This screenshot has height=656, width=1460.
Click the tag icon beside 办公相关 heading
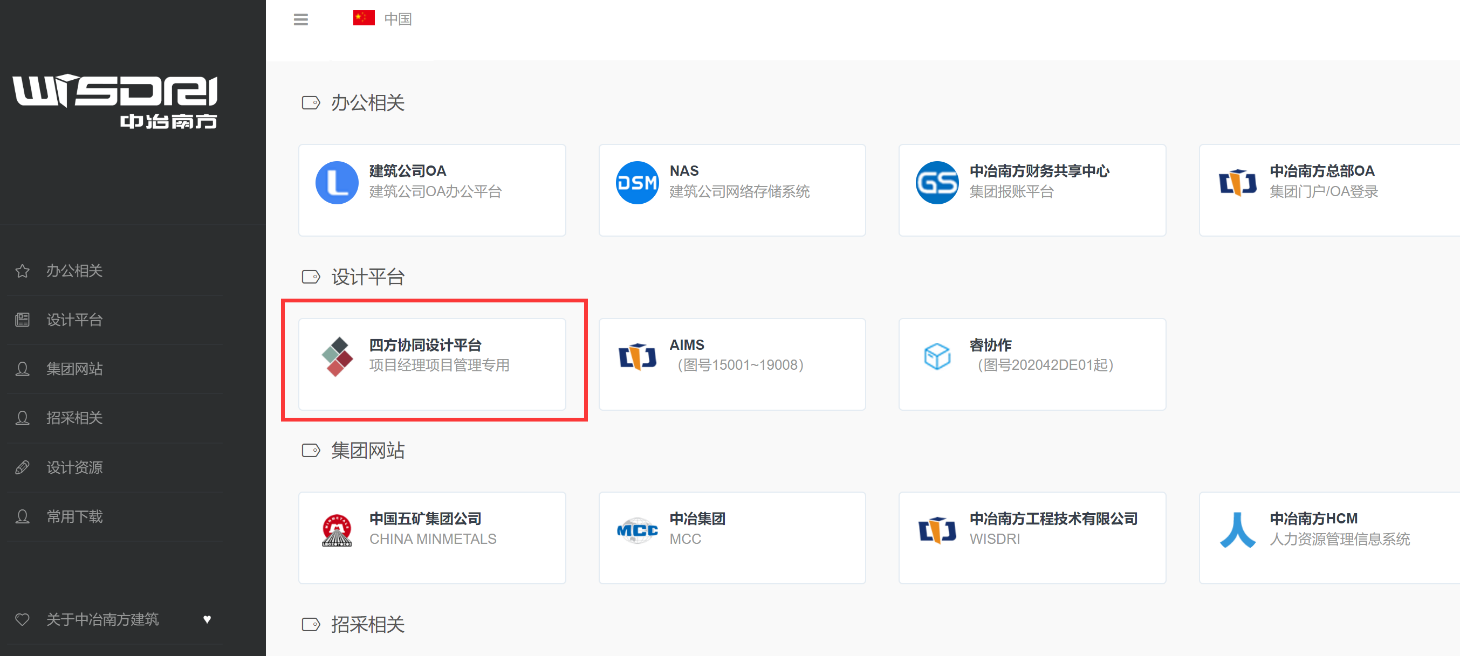pos(310,103)
